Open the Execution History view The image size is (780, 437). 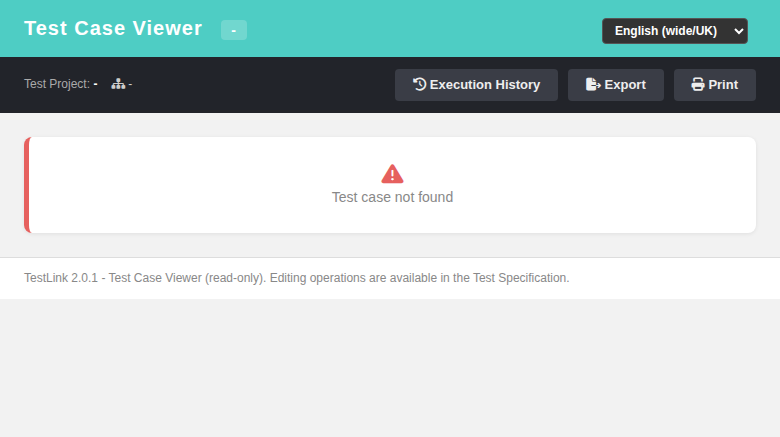point(476,85)
